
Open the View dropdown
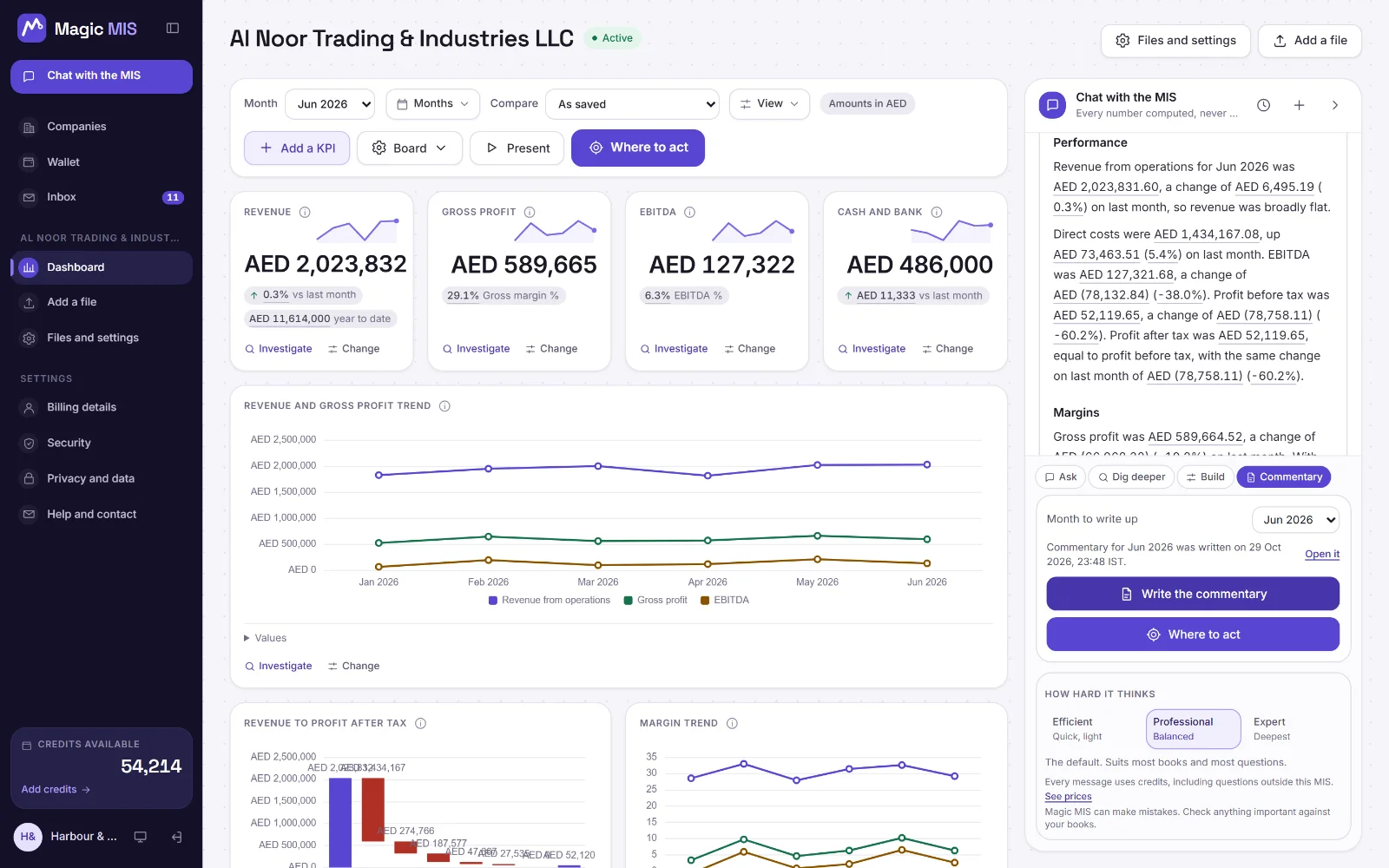tap(769, 104)
